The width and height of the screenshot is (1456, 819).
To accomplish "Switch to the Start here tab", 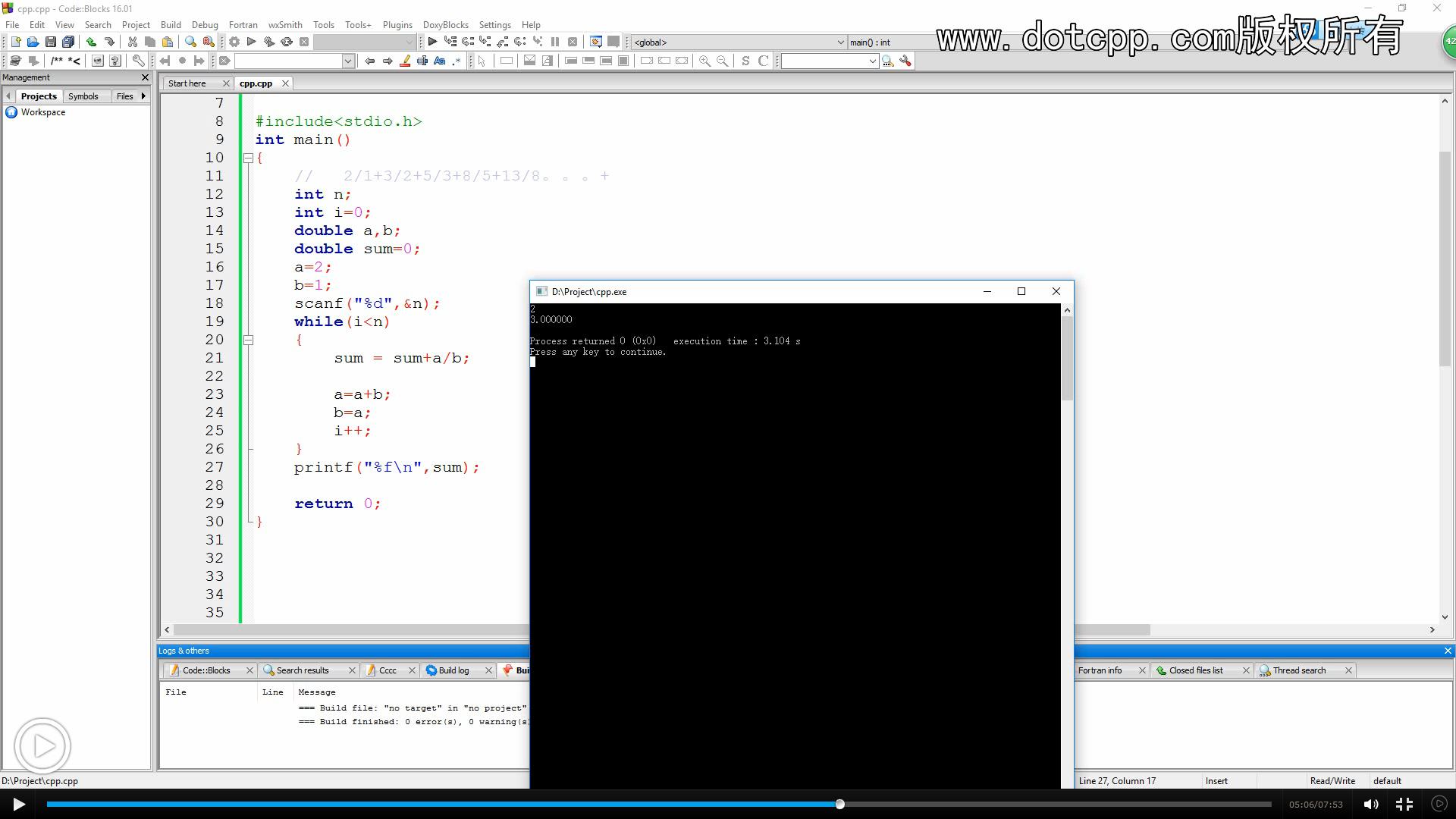I will (187, 83).
